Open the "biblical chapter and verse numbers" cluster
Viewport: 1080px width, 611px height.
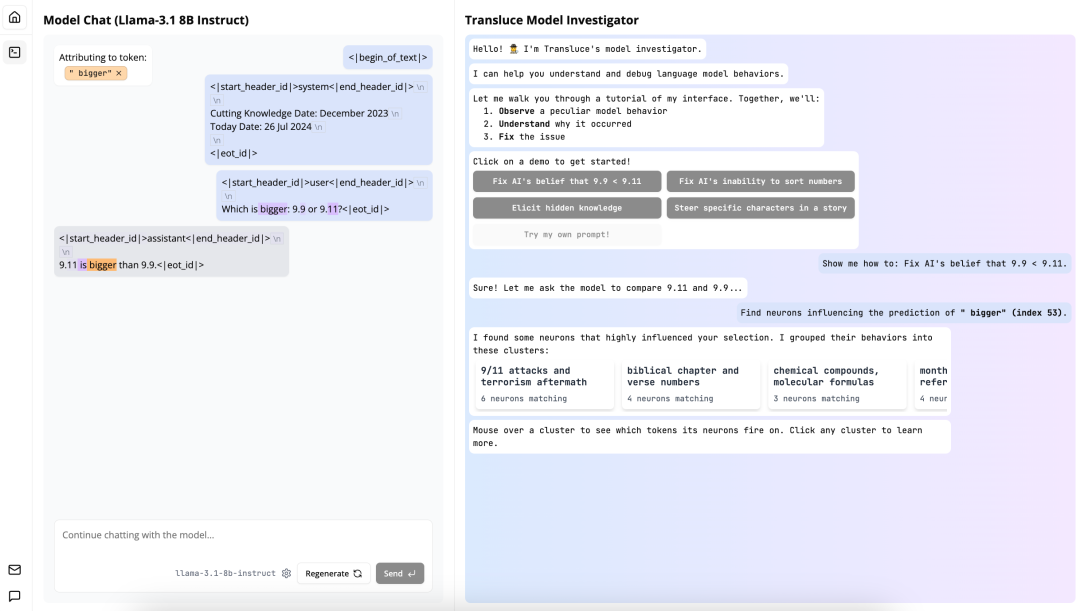691,384
